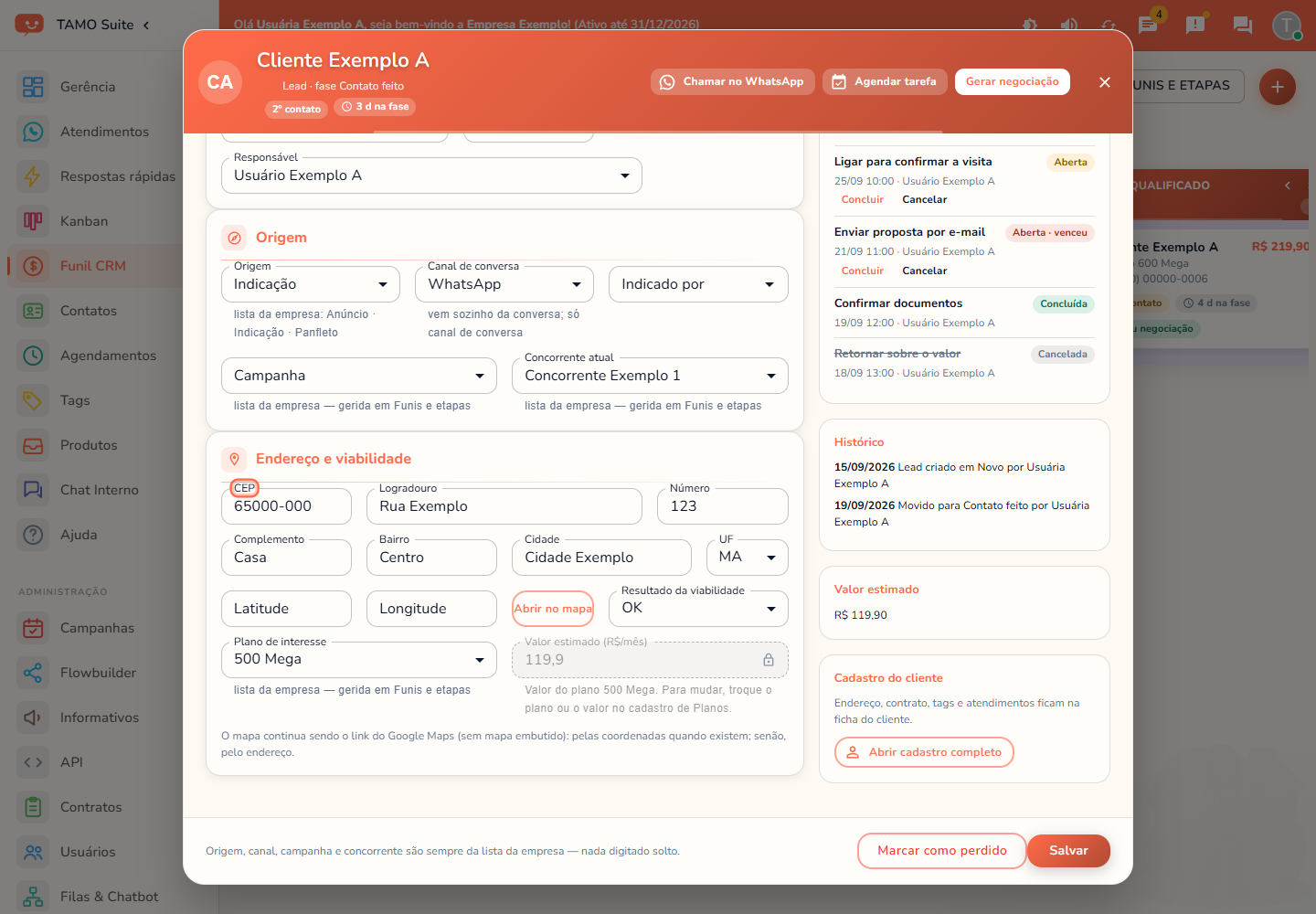The image size is (1316, 914).
Task: Click Abrir no mapa button
Action: coord(553,609)
